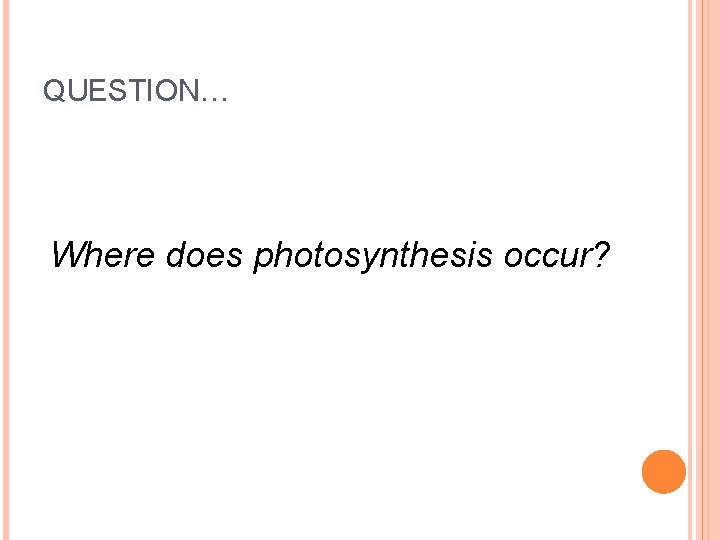Click the question mark ending the sentence

coord(600,256)
